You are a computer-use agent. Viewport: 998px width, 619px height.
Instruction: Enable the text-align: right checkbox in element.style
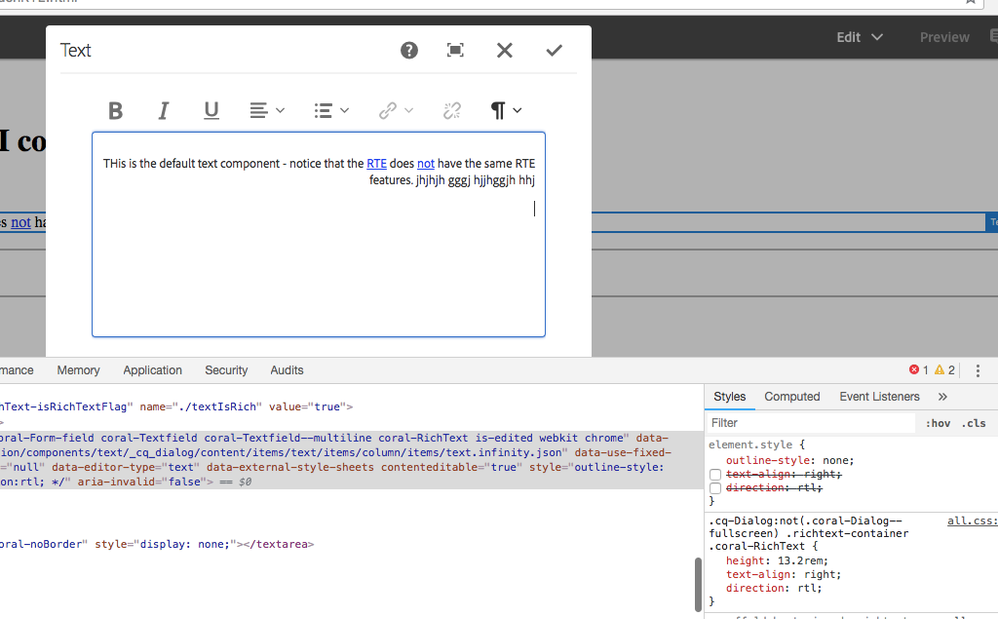click(x=715, y=474)
